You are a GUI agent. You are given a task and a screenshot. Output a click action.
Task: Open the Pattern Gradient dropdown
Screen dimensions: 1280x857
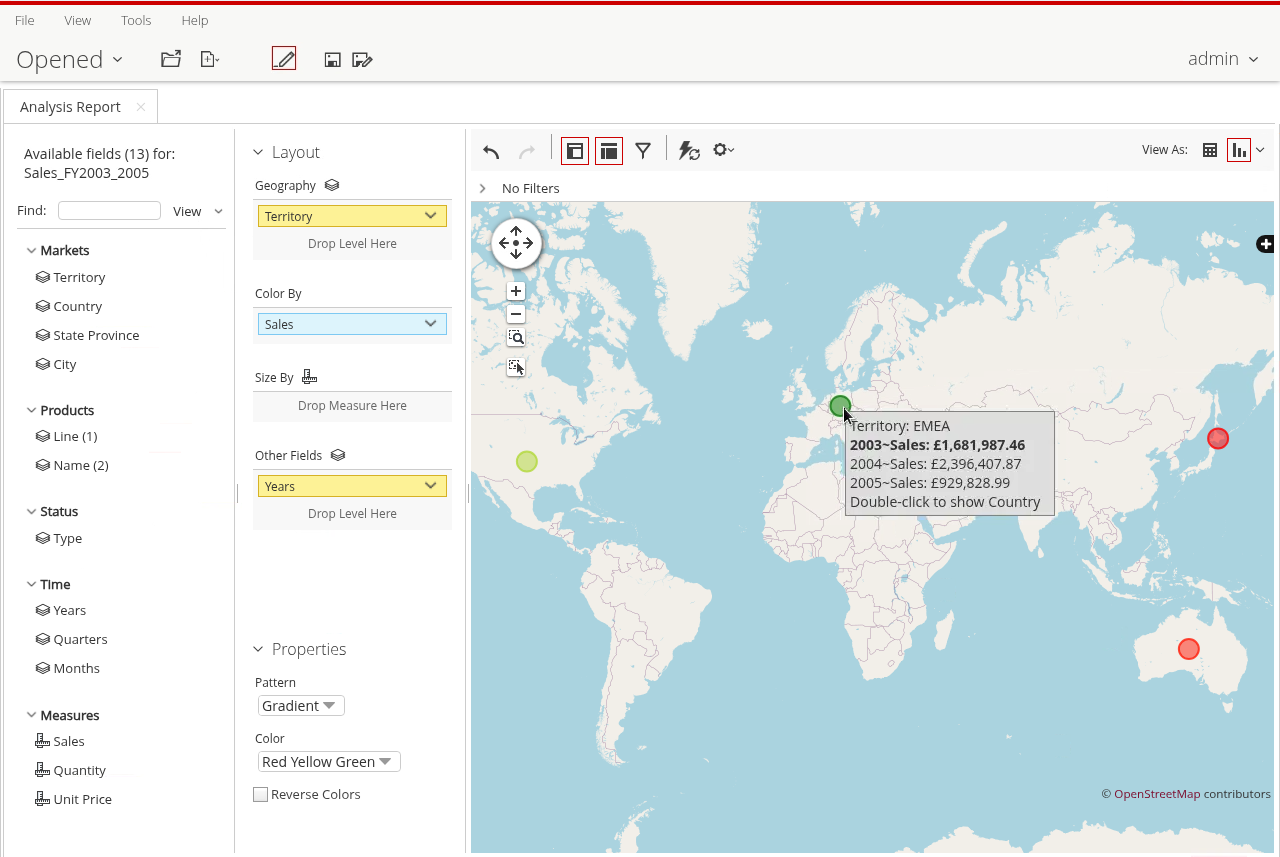(x=301, y=706)
